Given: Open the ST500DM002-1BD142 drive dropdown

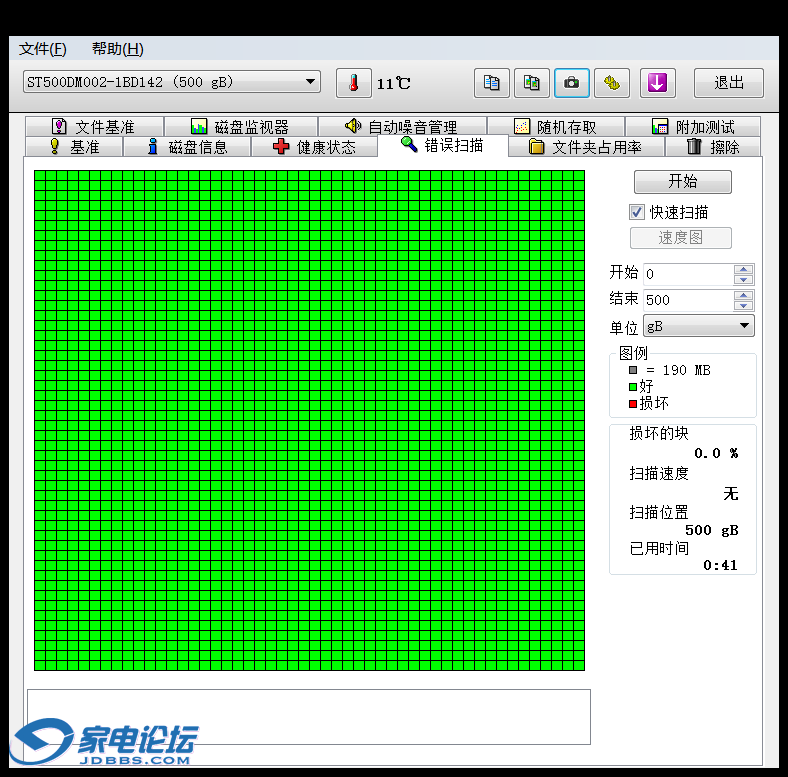Looking at the screenshot, I should (x=171, y=82).
